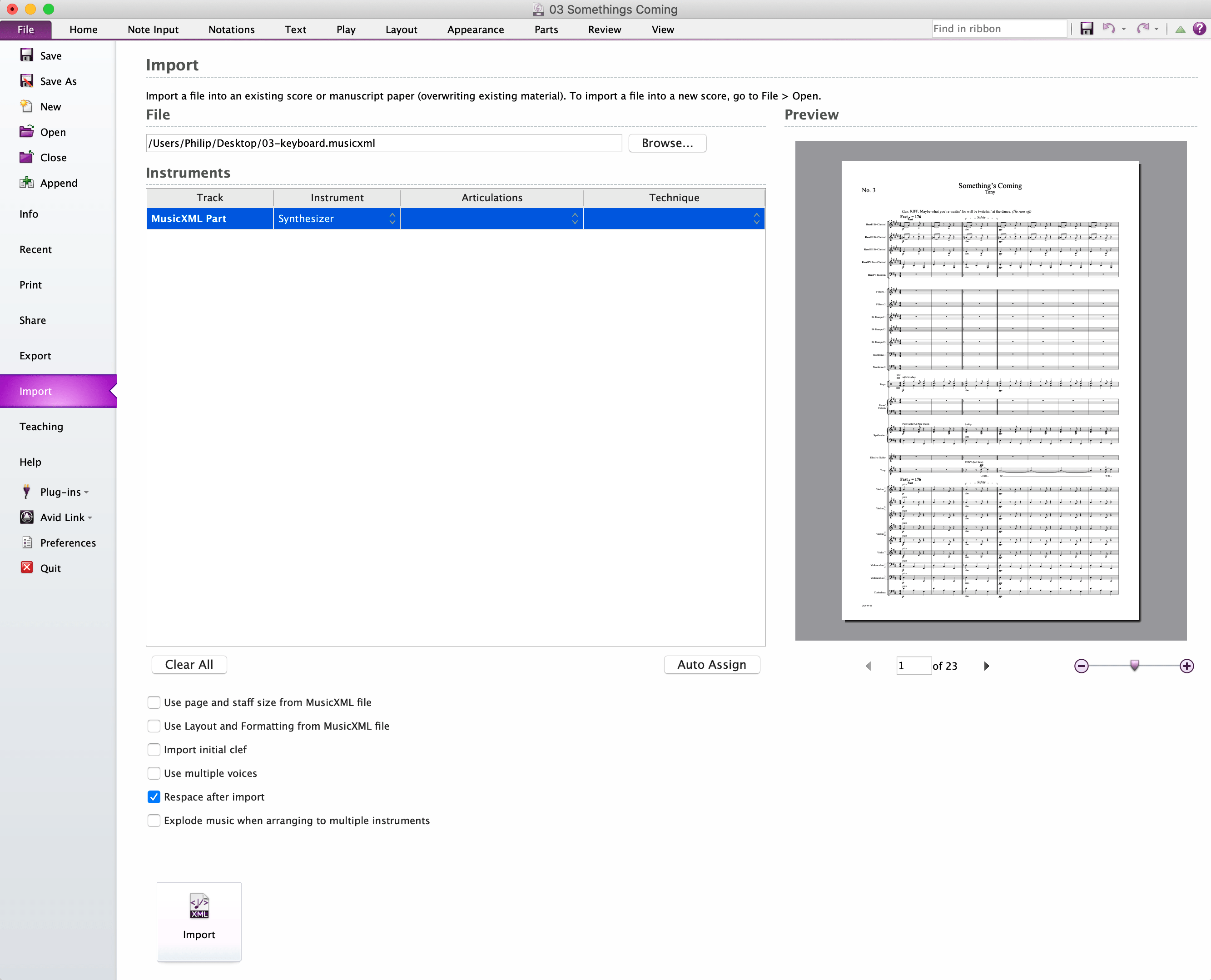This screenshot has height=980, width=1211.
Task: Go to next preview page arrow
Action: pyautogui.click(x=986, y=666)
